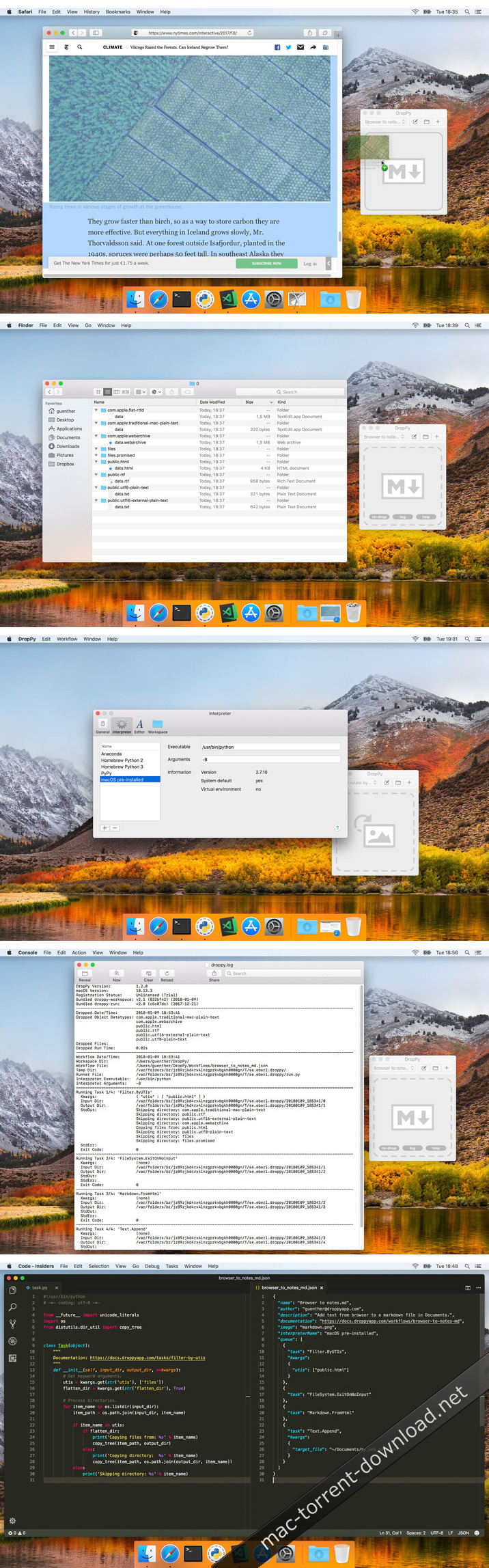Click the SUBSCRIBE NOW button
Viewport: 489px width, 1568px height.
[x=266, y=263]
